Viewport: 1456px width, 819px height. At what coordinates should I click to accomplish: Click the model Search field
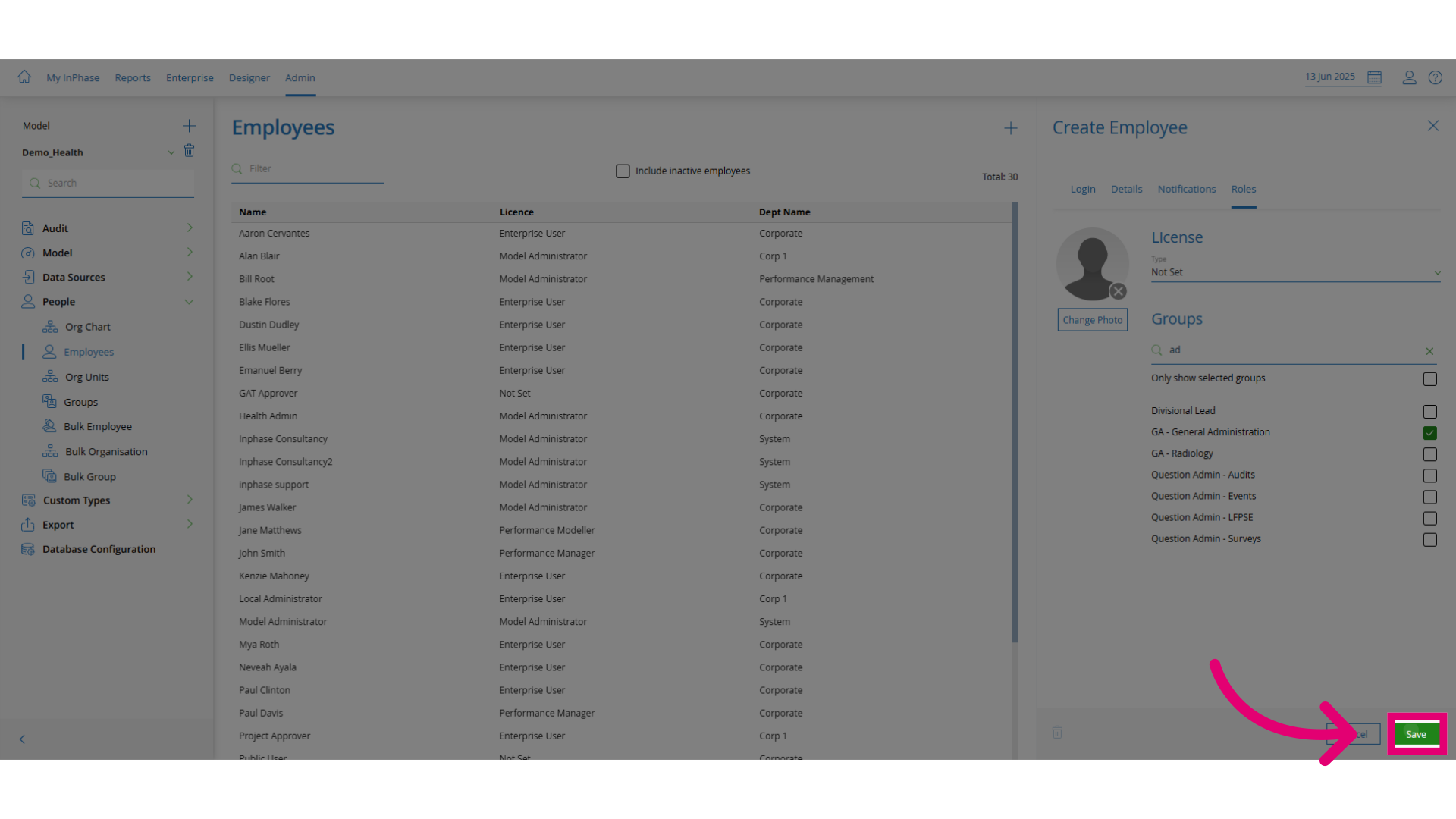(x=108, y=183)
